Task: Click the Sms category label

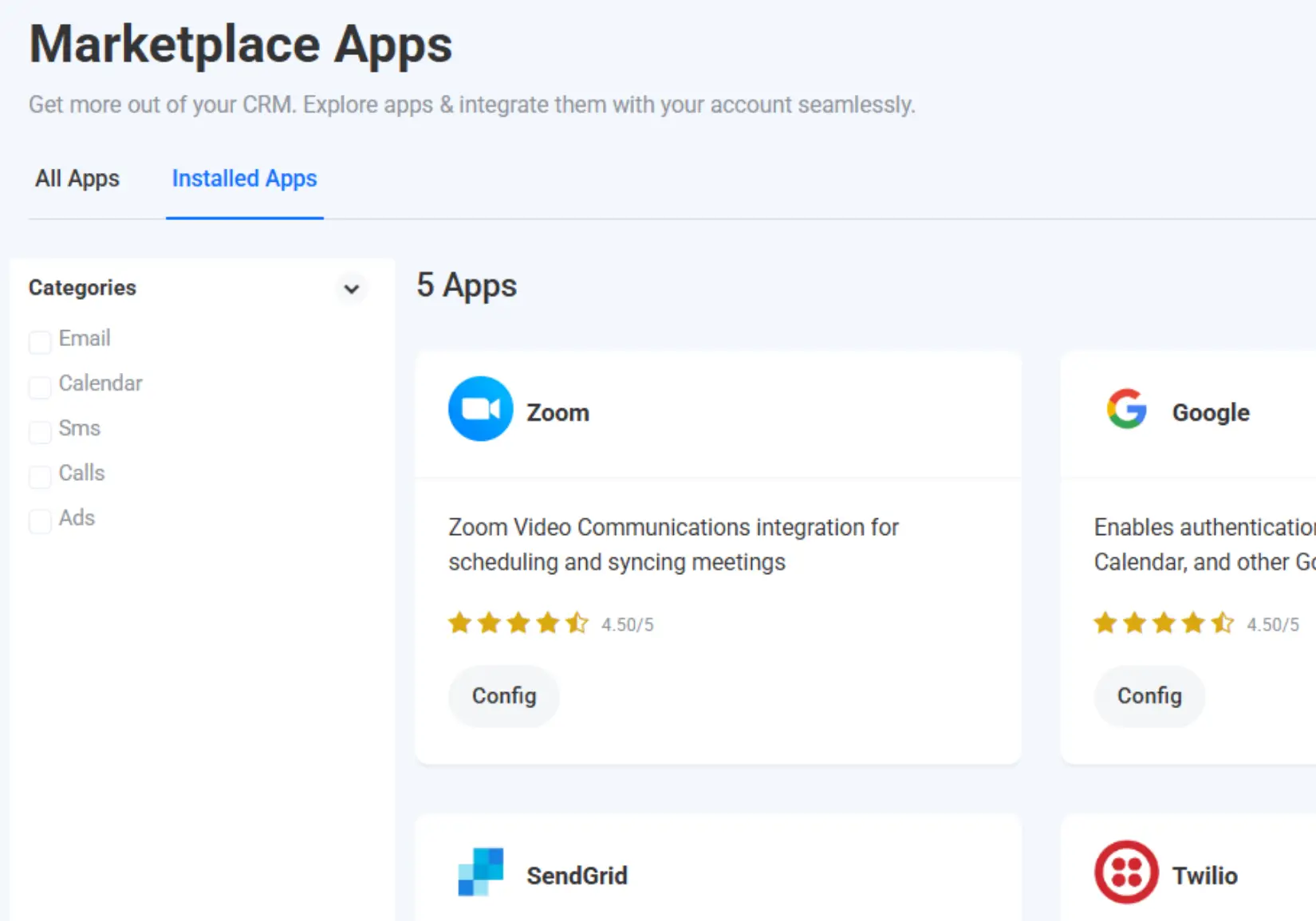Action: pos(80,428)
